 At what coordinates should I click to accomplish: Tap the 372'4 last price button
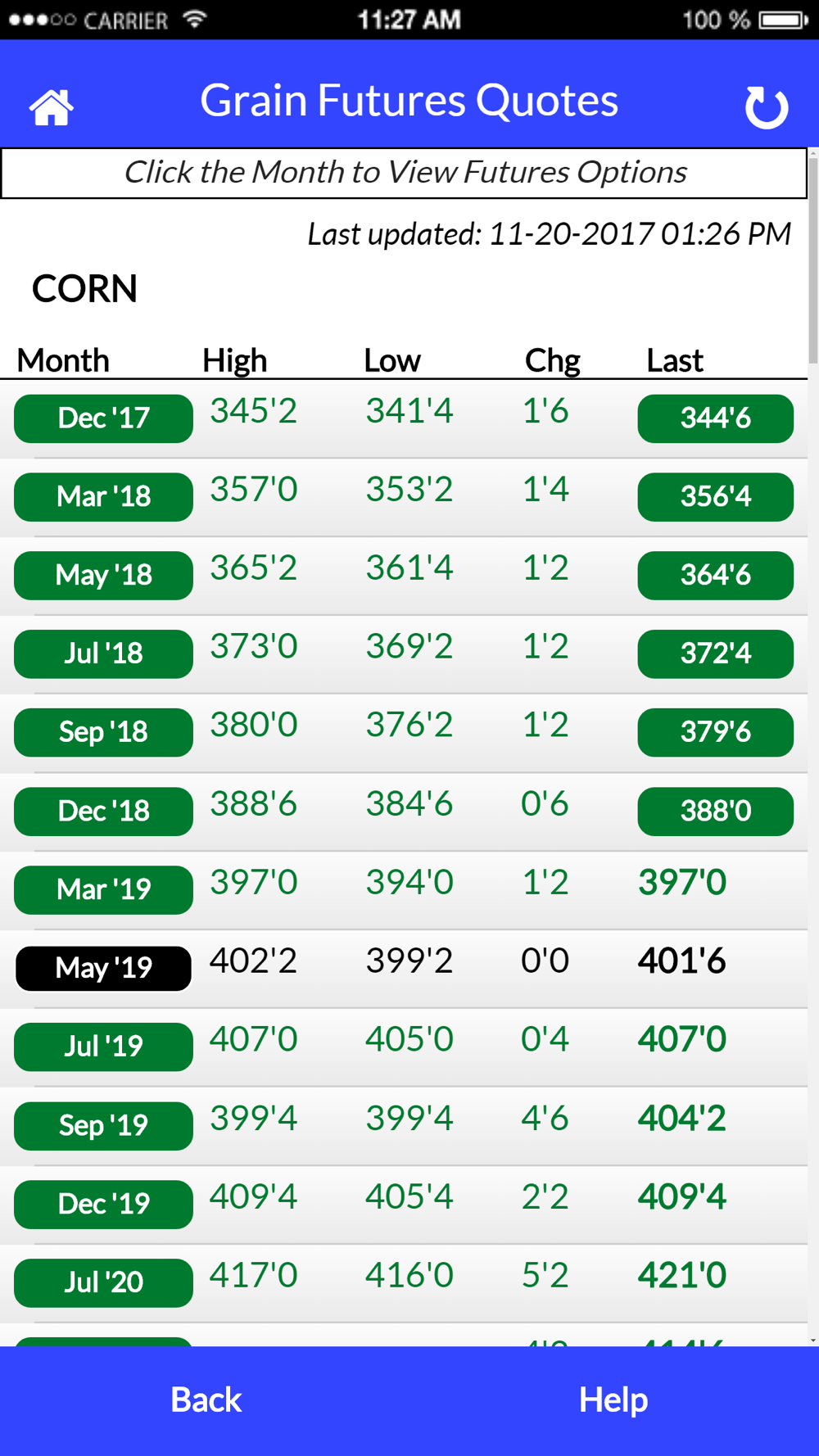coord(715,654)
